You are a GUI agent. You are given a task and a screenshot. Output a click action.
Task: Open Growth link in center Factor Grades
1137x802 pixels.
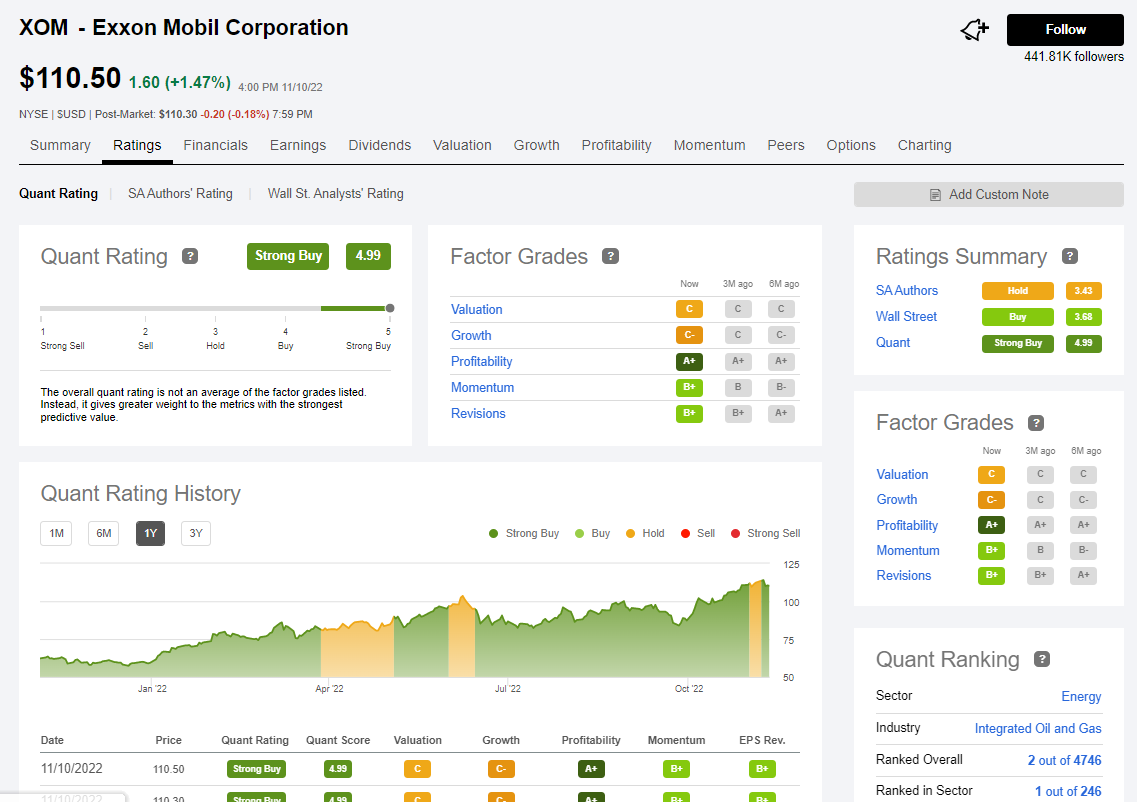[x=471, y=336]
